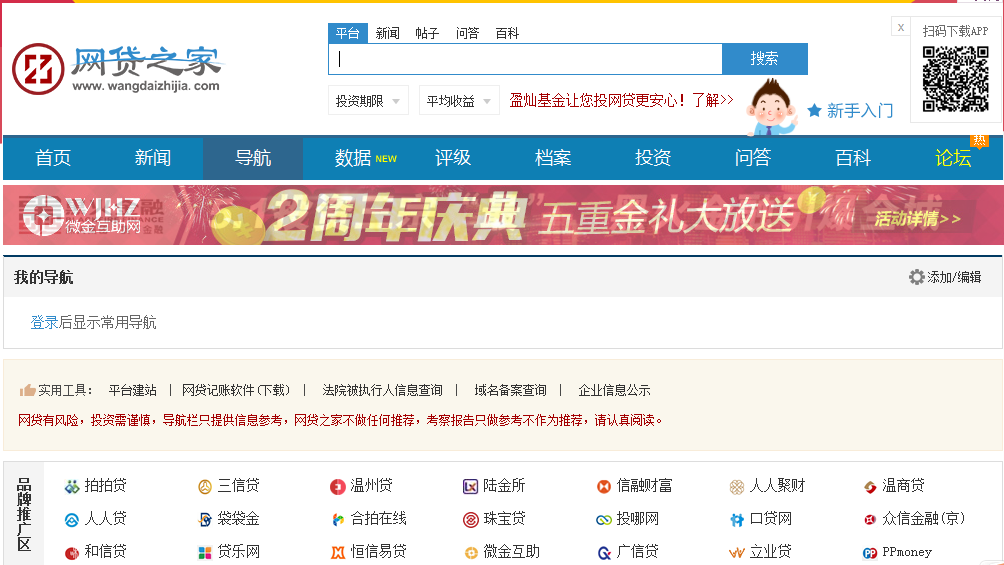The image size is (1004, 565).
Task: Click the 盈灿基金 promo link
Action: [621, 101]
